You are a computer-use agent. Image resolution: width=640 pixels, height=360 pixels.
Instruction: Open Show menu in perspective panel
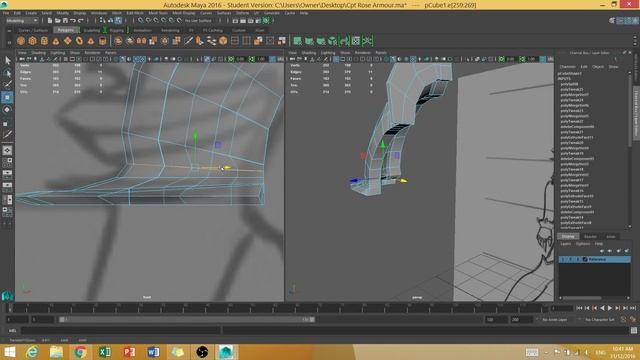point(345,53)
